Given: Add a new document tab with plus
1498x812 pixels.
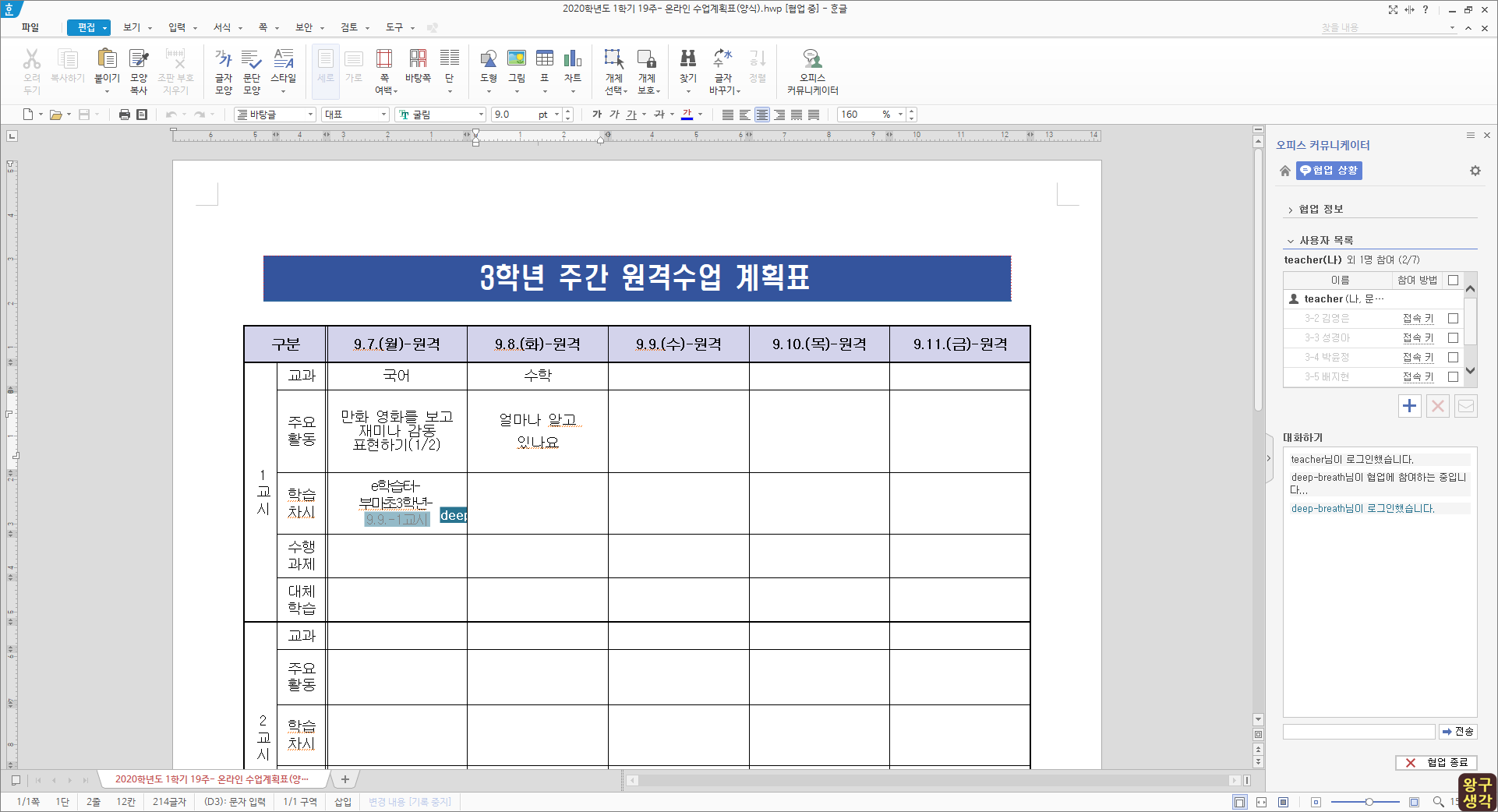Looking at the screenshot, I should (344, 779).
